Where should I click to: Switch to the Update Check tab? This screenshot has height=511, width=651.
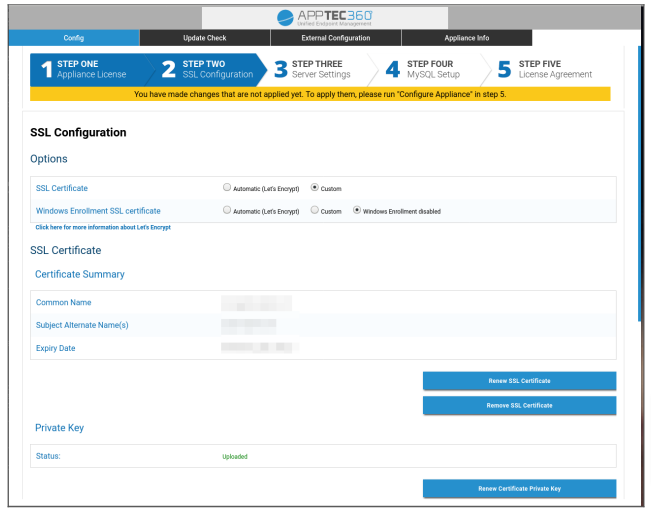tap(204, 38)
